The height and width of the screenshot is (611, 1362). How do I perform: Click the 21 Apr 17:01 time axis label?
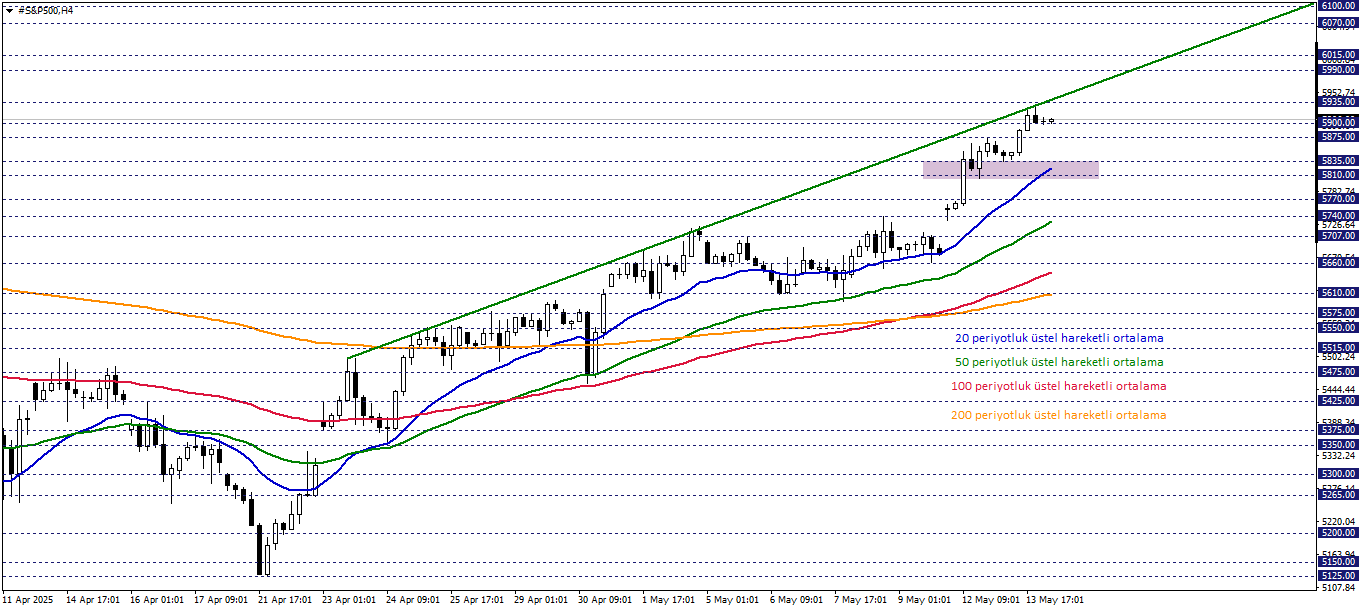click(x=286, y=600)
